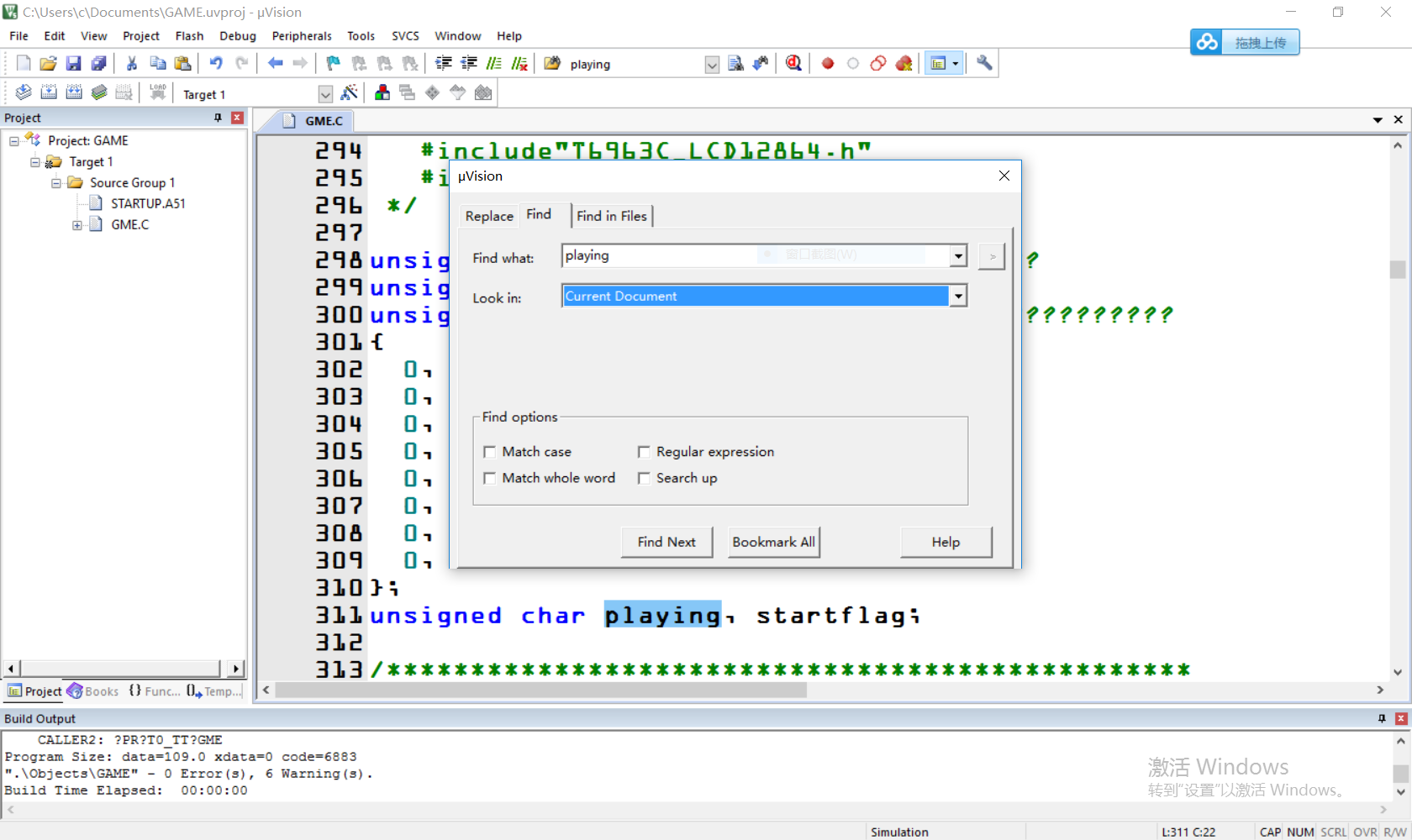Open the window layout dropdown arrow in toolbar
The width and height of the screenshot is (1412, 840).
tap(956, 63)
